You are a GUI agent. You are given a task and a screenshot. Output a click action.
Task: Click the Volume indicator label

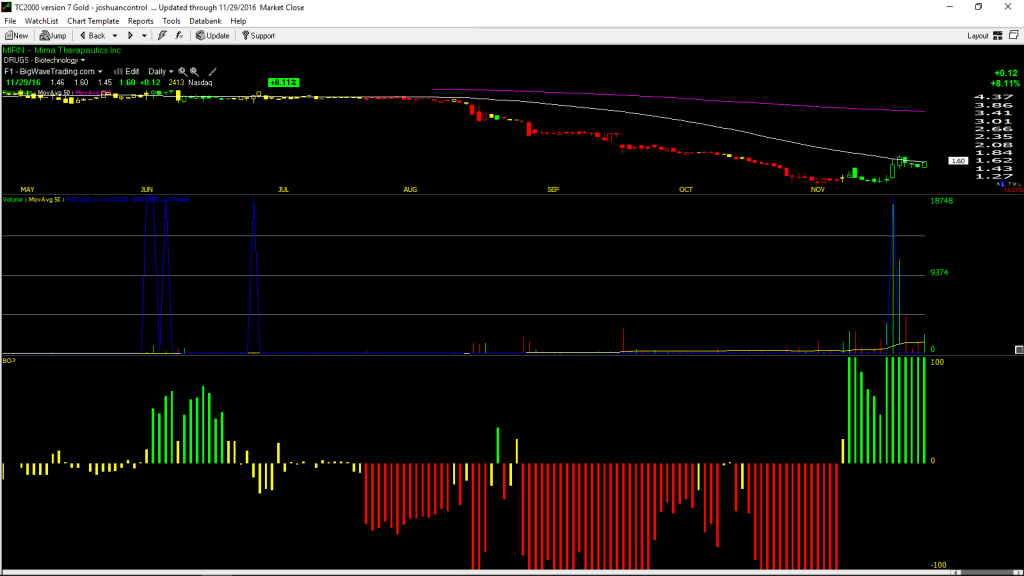(13, 199)
